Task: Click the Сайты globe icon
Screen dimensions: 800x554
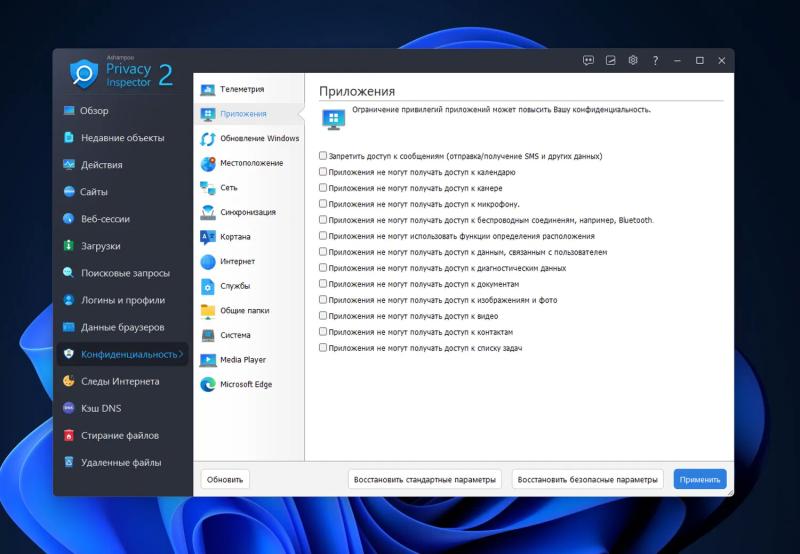Action: (69, 191)
